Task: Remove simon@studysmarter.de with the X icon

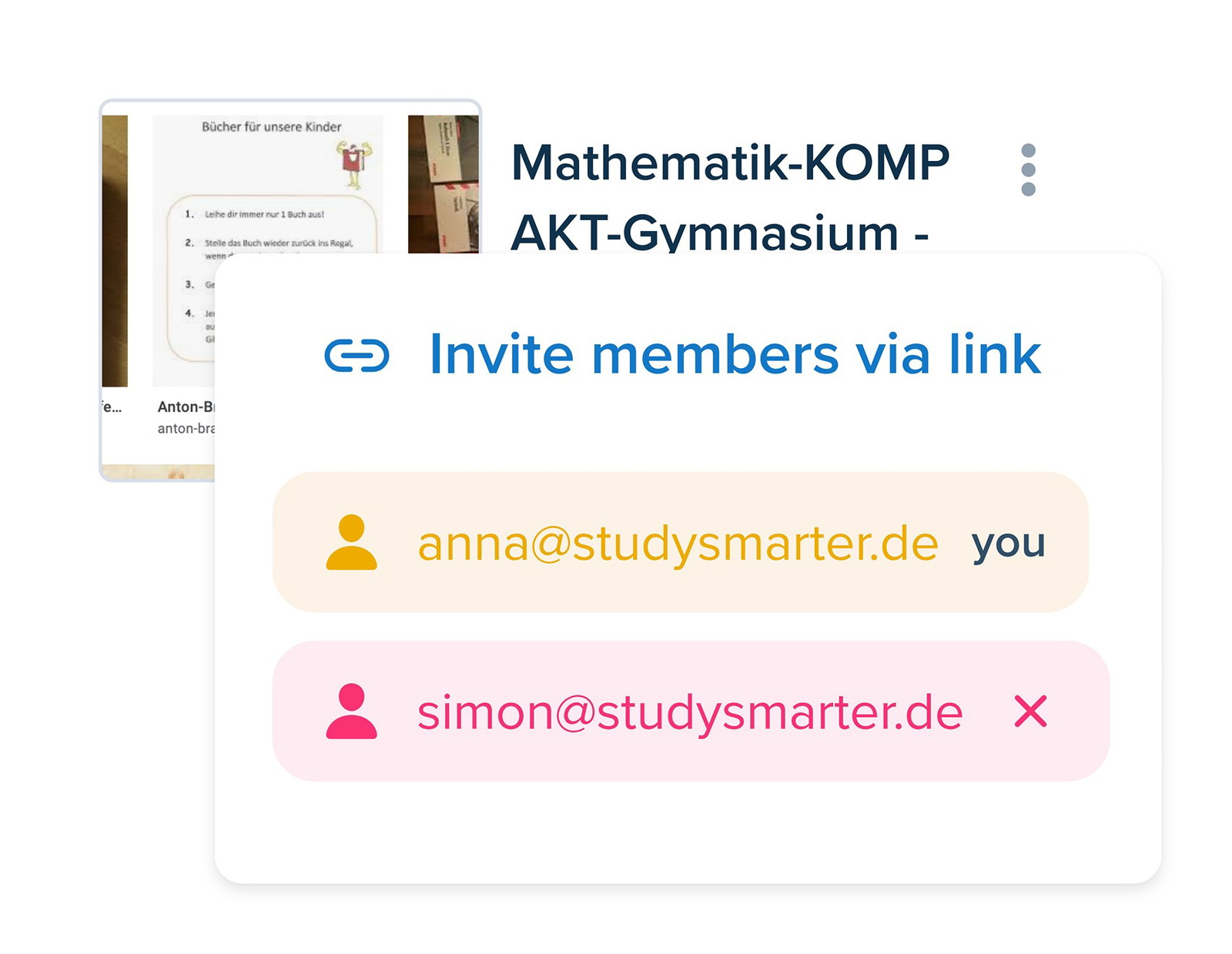Action: [1030, 711]
